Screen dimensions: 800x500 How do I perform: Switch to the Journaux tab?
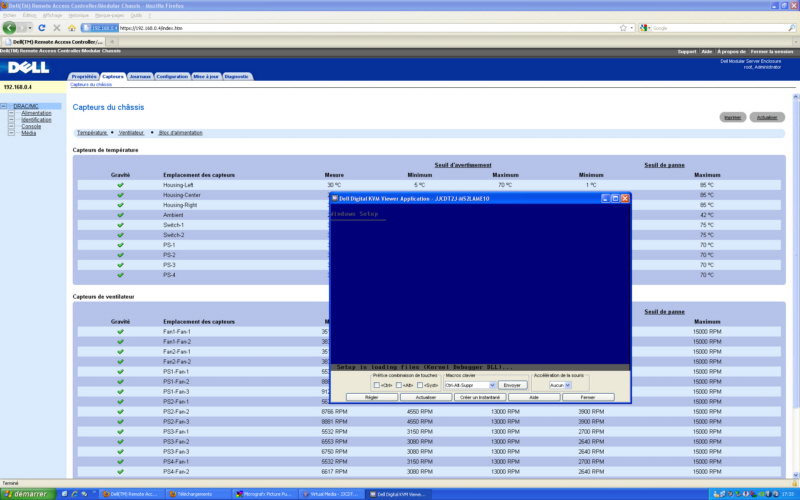point(140,77)
